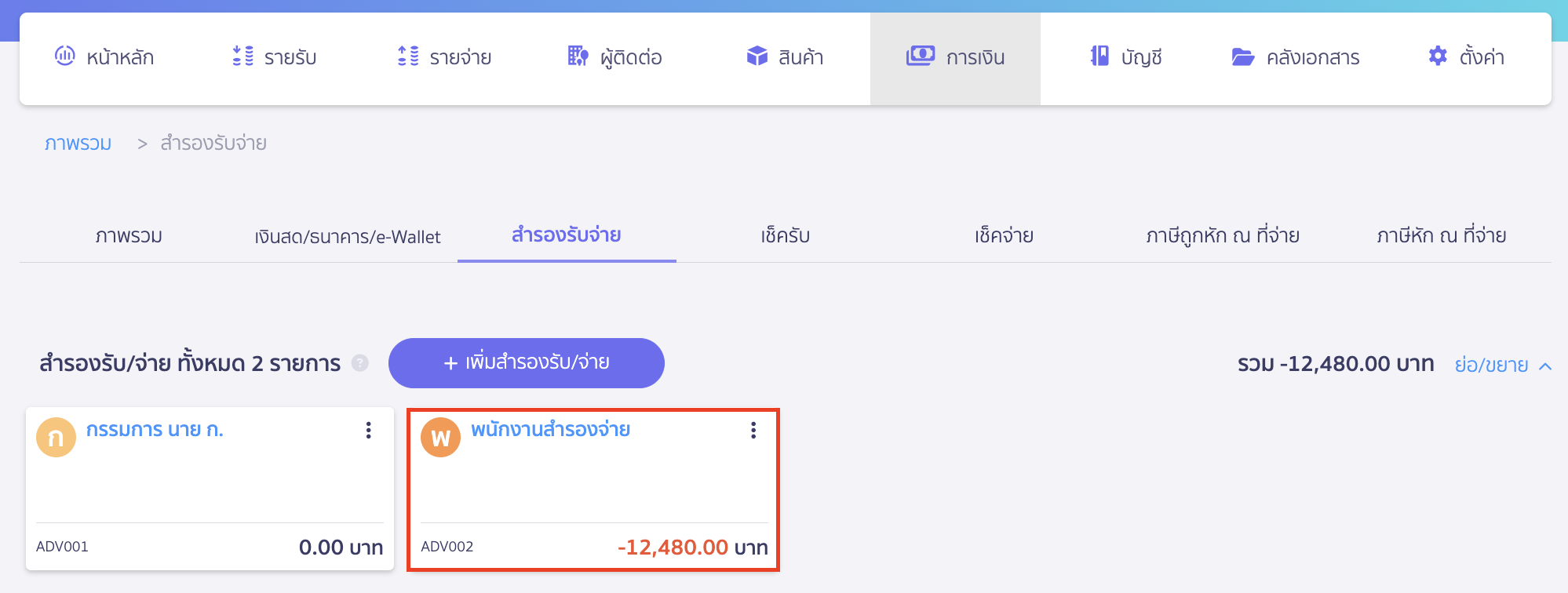
Task: Switch to ภาษีหัก ณ ที่จ่าย tab
Action: coord(1442,235)
